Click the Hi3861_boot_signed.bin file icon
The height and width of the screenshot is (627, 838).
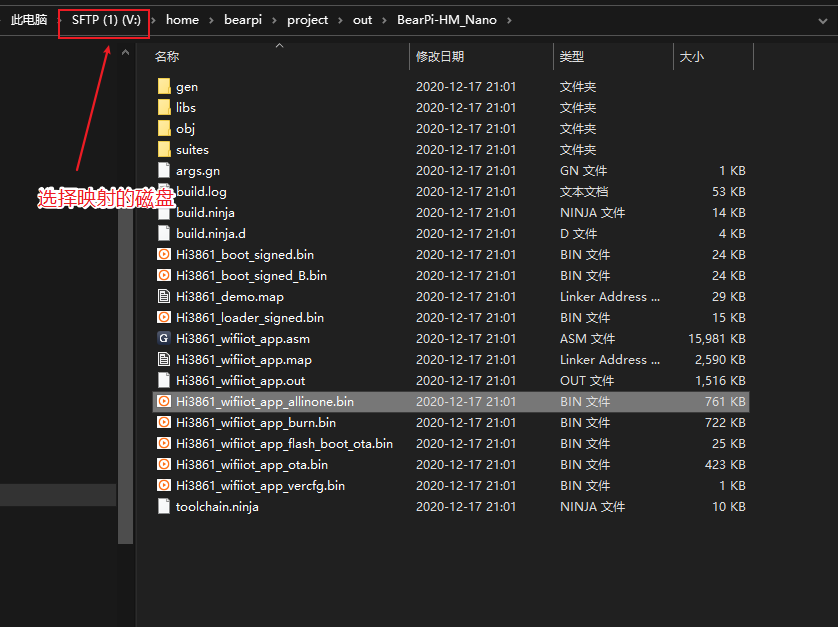point(165,255)
